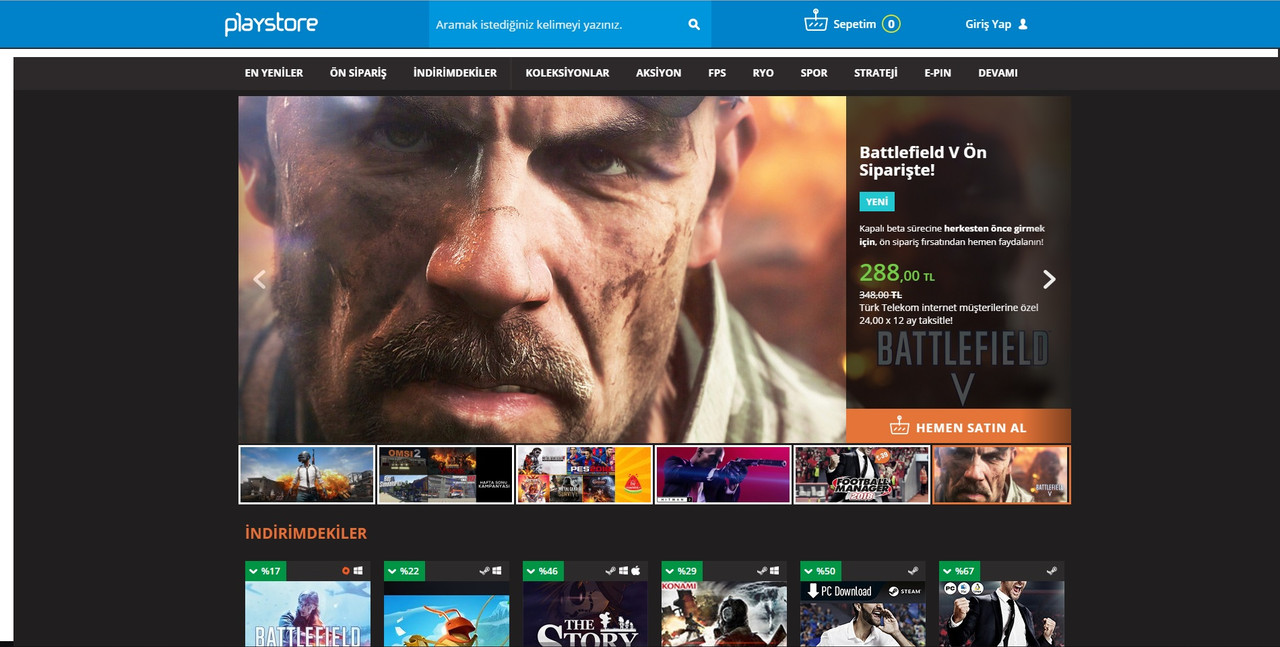Screen dimensions: 1280x647
Task: Click the cart item count badge
Action: (891, 24)
